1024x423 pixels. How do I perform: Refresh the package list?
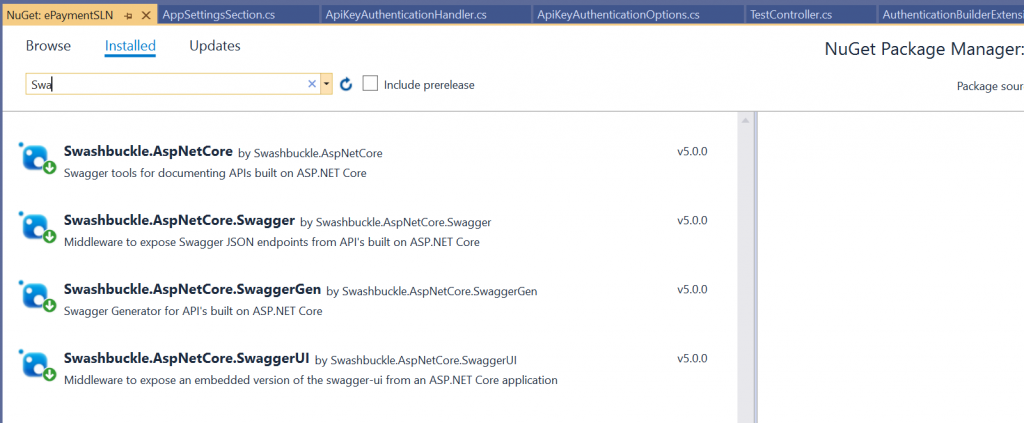(346, 84)
